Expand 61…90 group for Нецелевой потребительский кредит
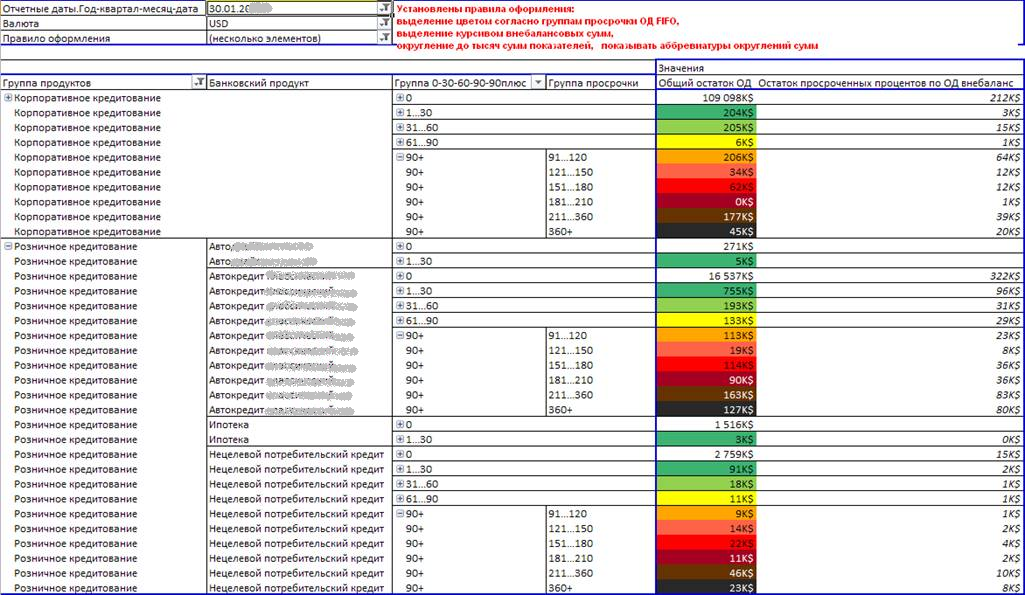This screenshot has height=595, width=1025. tap(400, 498)
